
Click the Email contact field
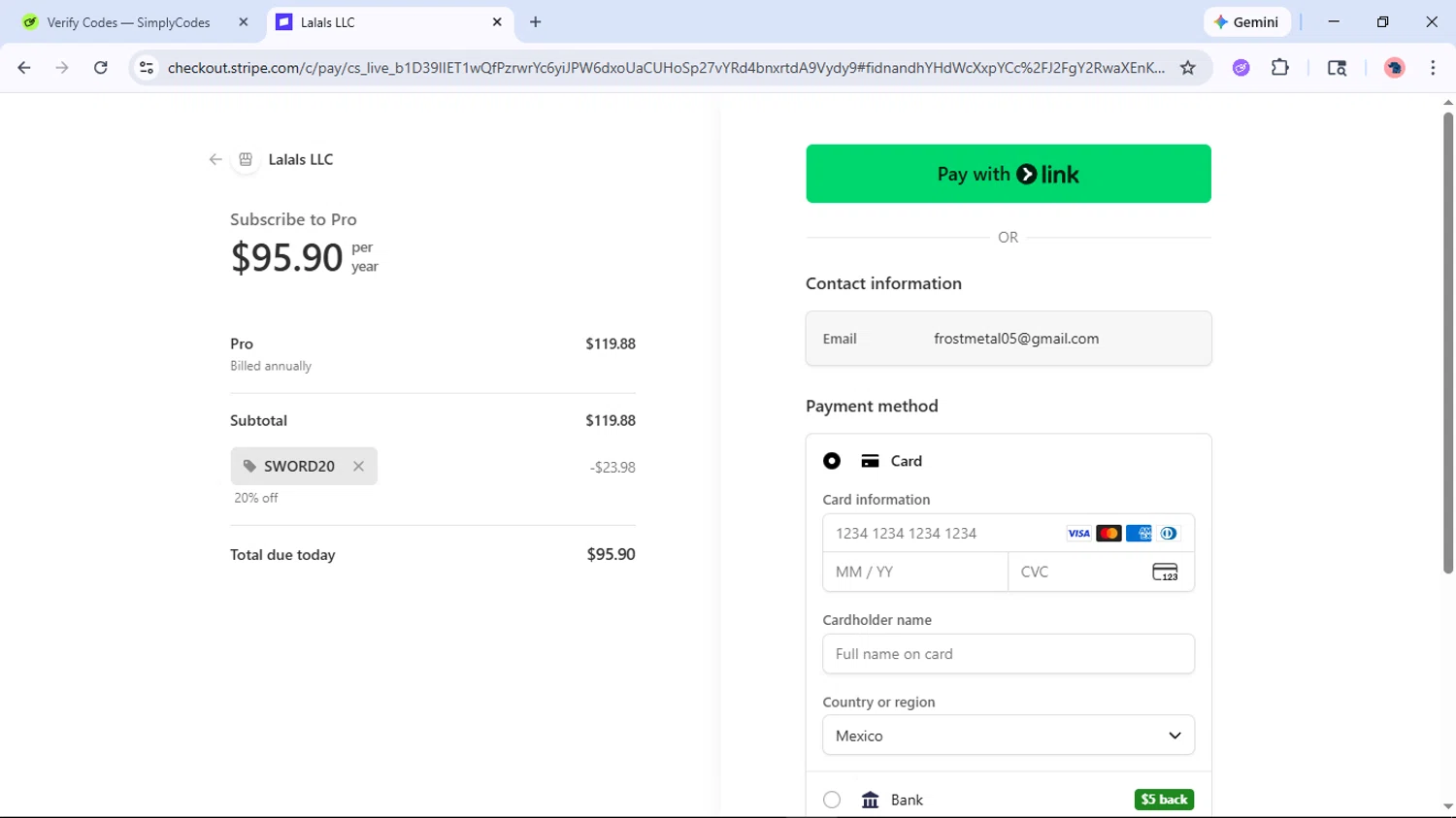point(1008,339)
